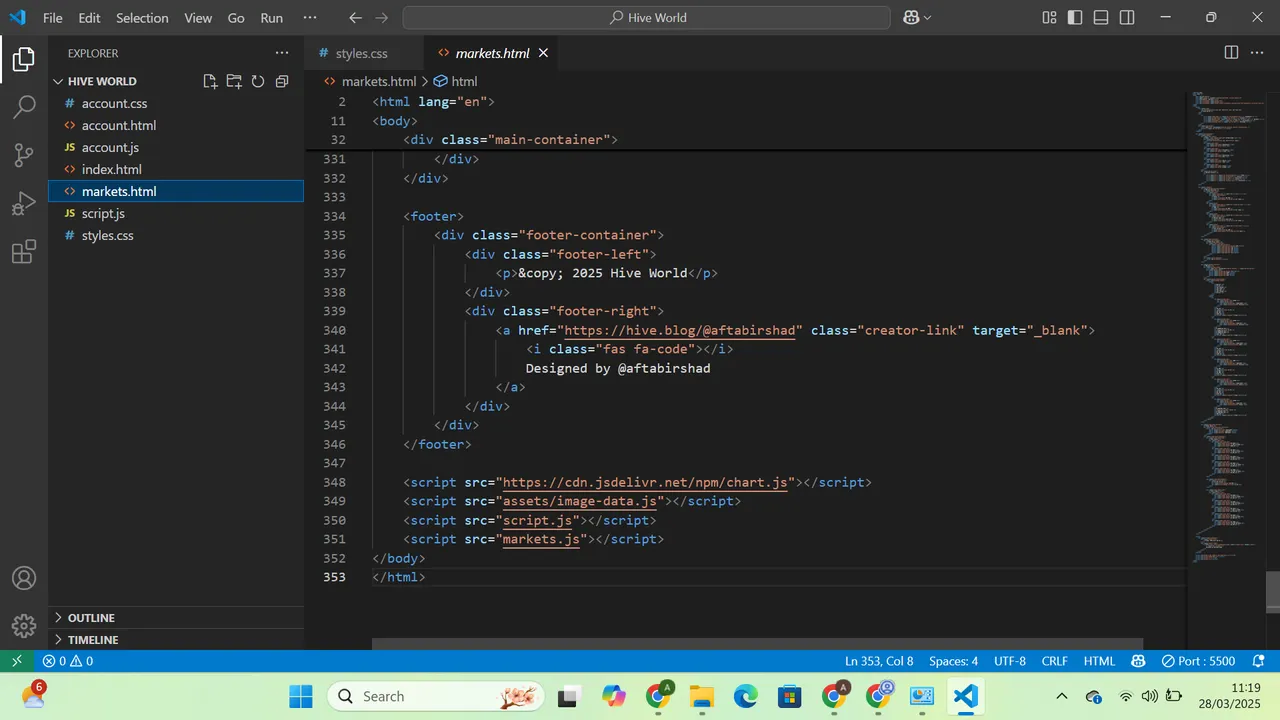Change the UTF-8 encoding selector
Screen dimensions: 1280x720
(x=1010, y=661)
